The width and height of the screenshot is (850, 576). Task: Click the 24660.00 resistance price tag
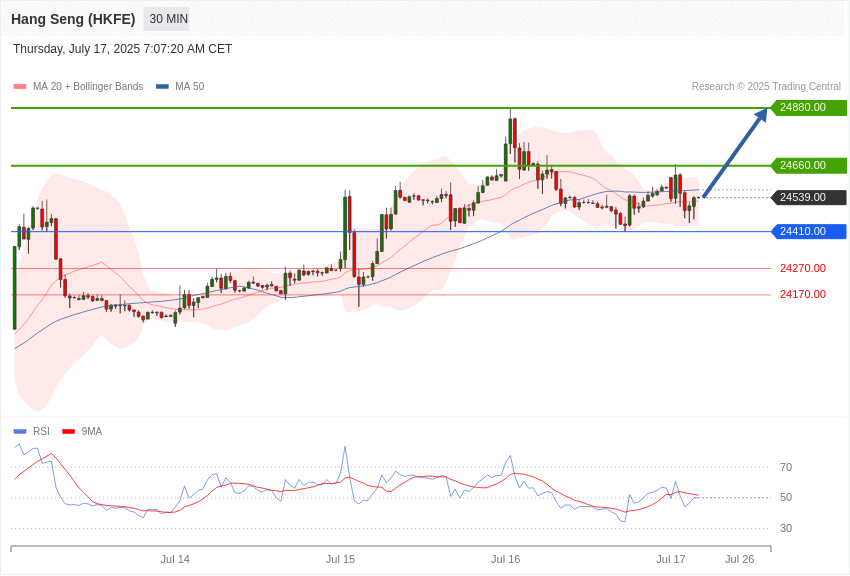pyautogui.click(x=809, y=165)
